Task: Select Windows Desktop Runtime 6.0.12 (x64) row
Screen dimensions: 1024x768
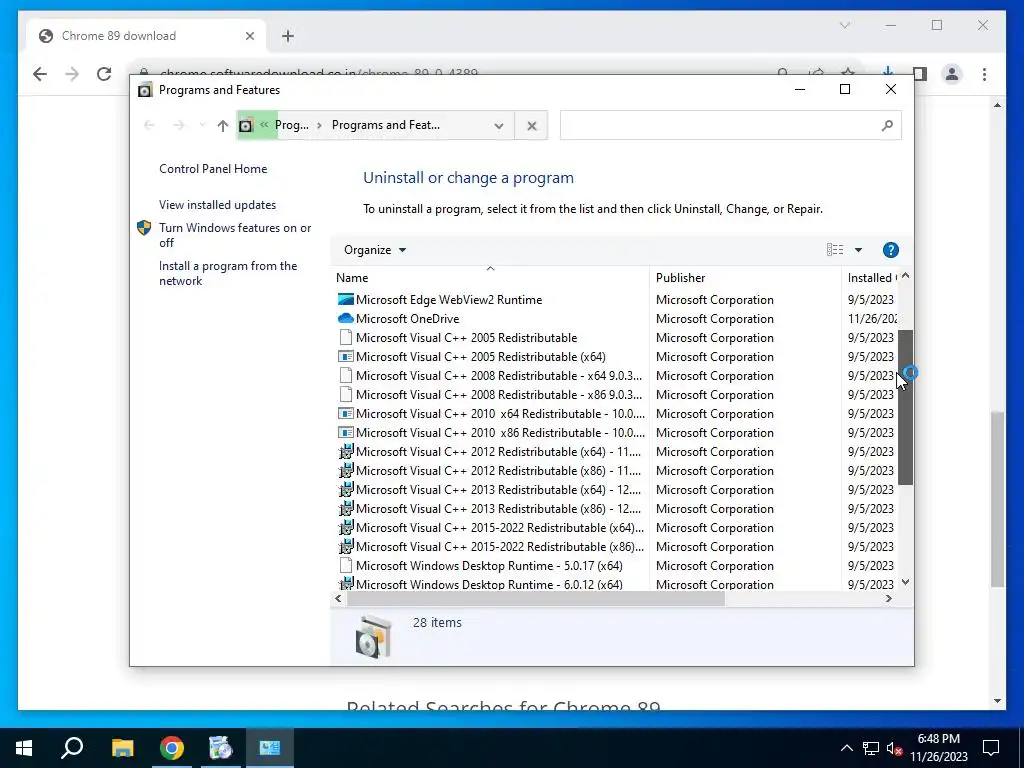Action: point(615,584)
